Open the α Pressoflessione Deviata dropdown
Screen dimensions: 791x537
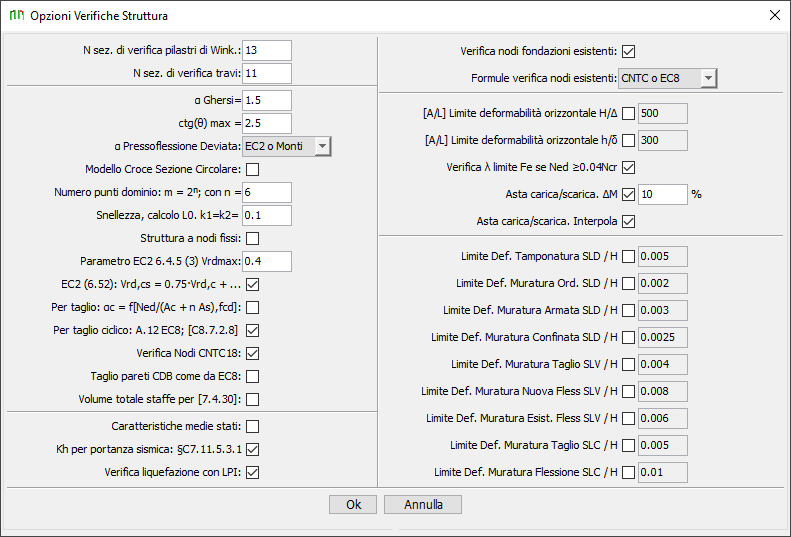point(287,146)
